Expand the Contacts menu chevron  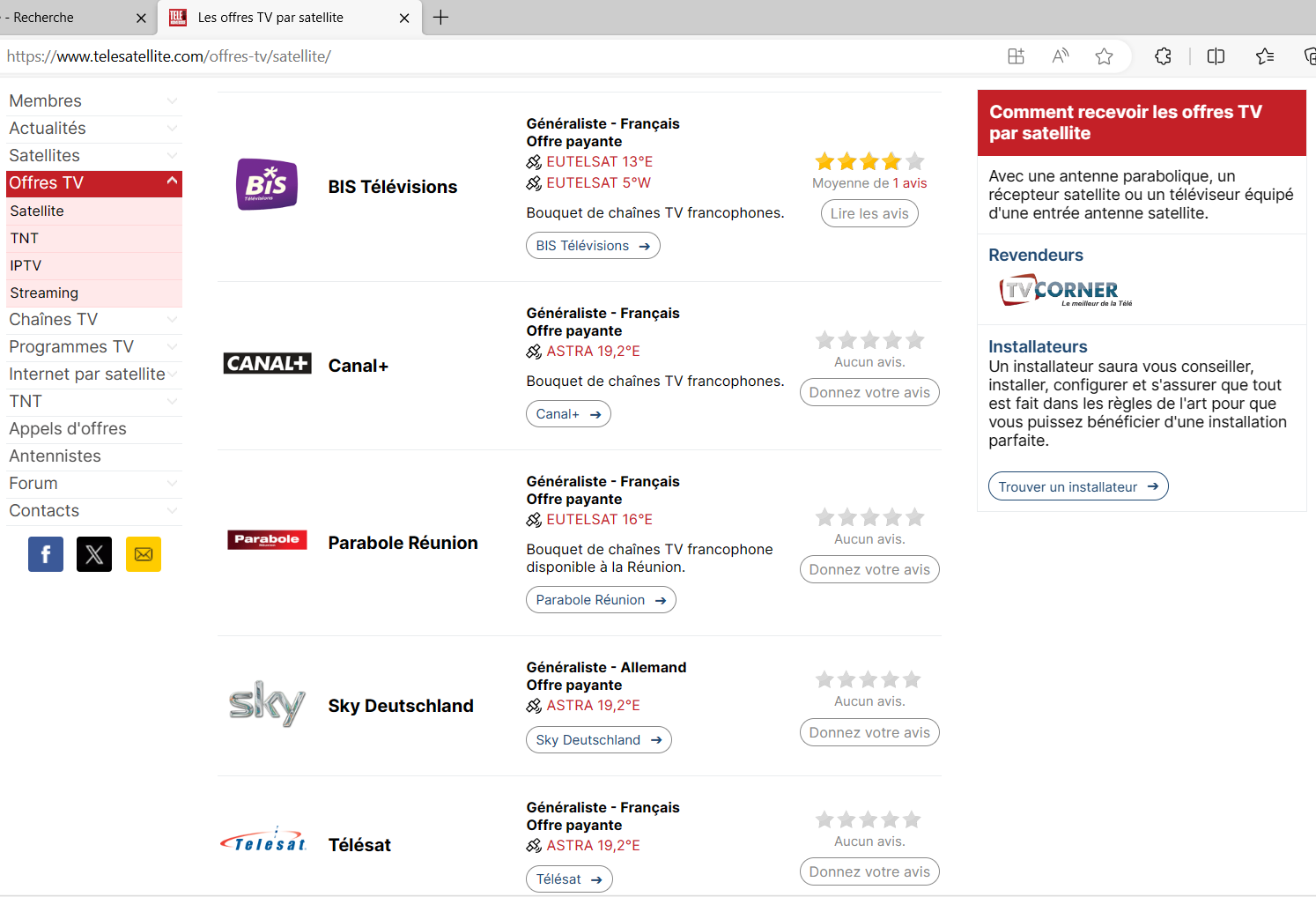173,511
